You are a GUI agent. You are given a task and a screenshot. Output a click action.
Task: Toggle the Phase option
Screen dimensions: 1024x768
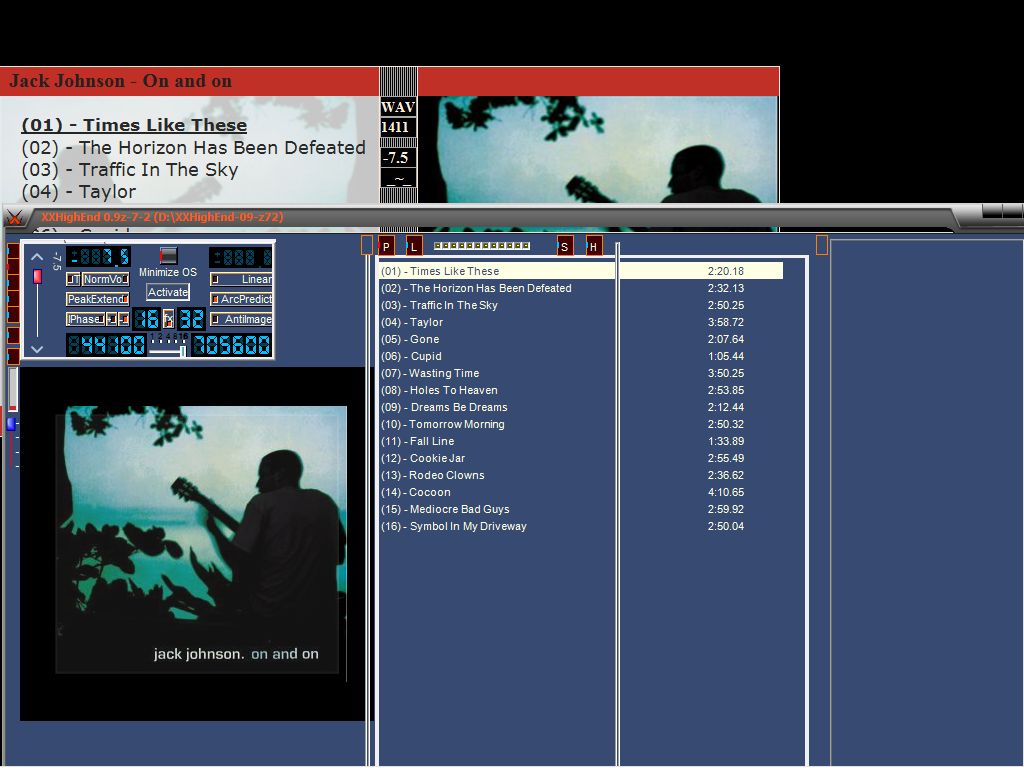85,319
